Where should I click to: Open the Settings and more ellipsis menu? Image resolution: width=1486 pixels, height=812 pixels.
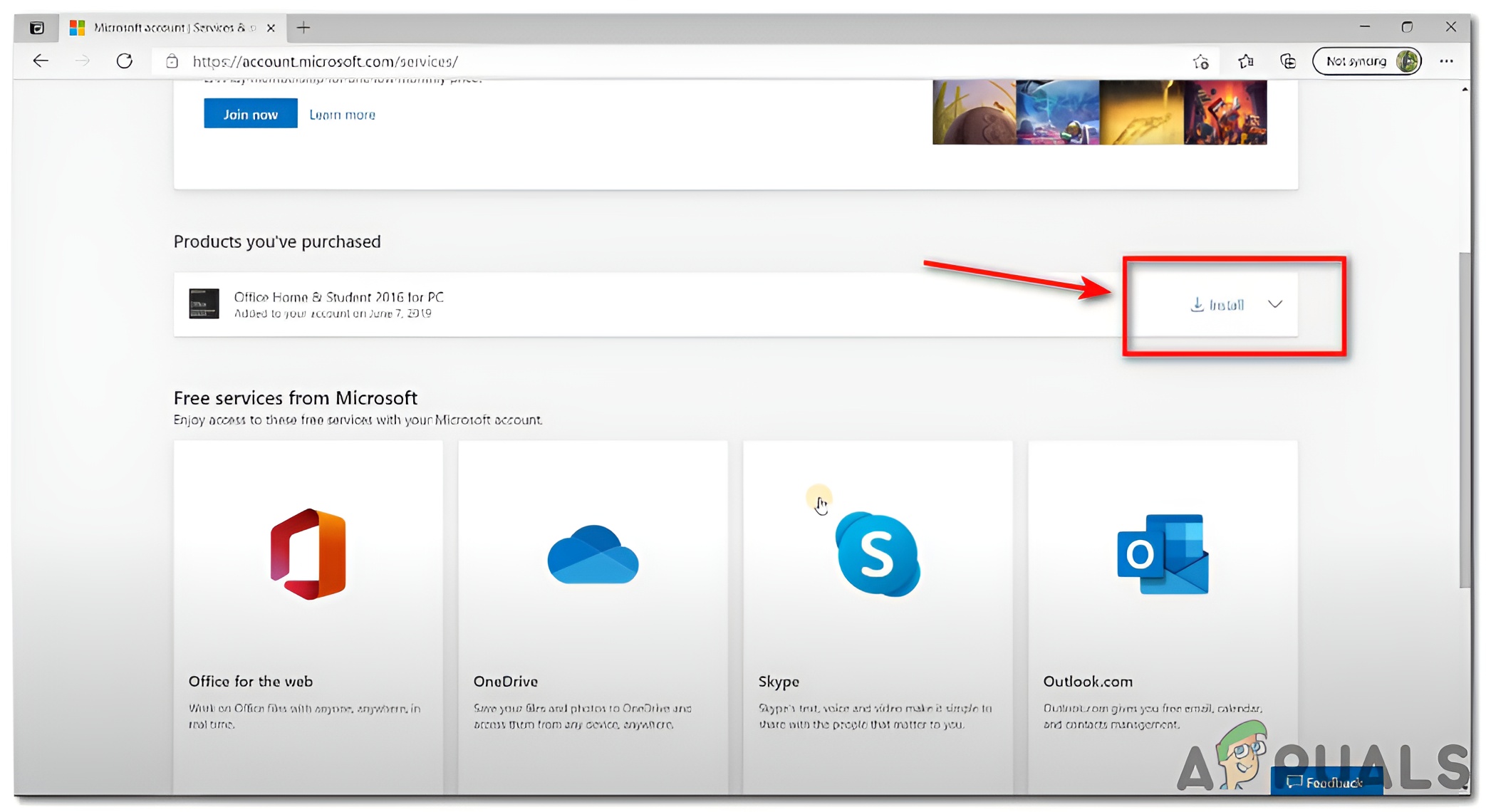(x=1446, y=62)
